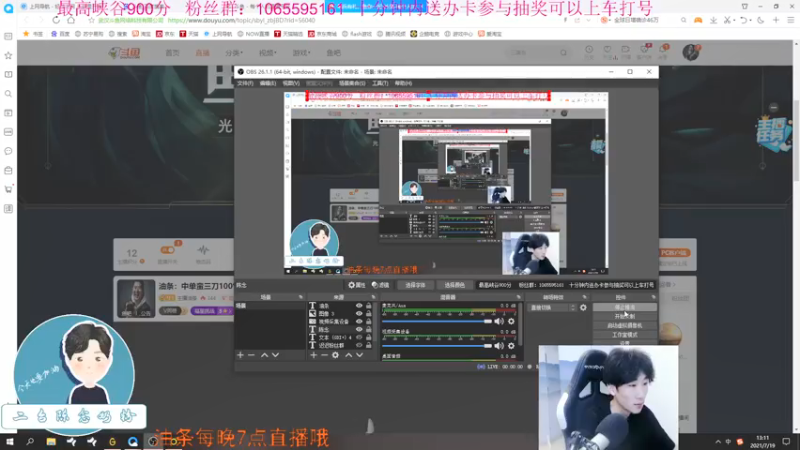Reload the browser page
800x450 pixels.
click(56, 20)
